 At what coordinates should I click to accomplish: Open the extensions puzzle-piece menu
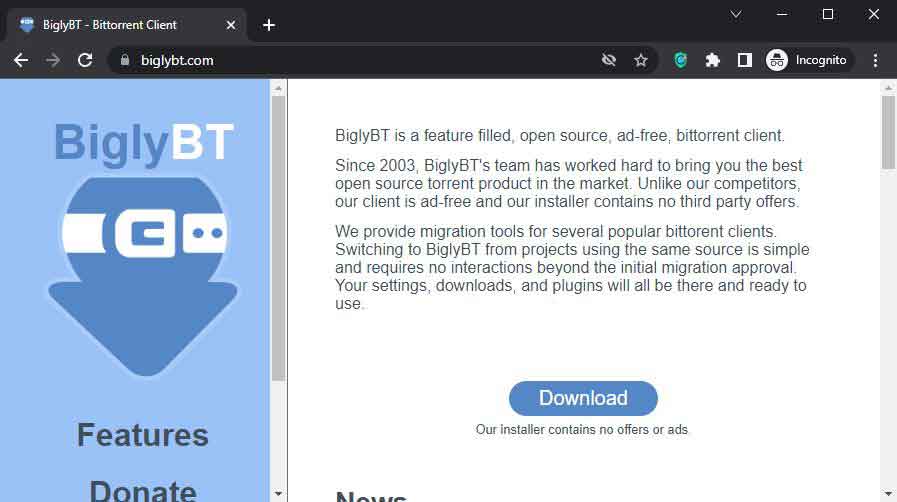[x=713, y=60]
